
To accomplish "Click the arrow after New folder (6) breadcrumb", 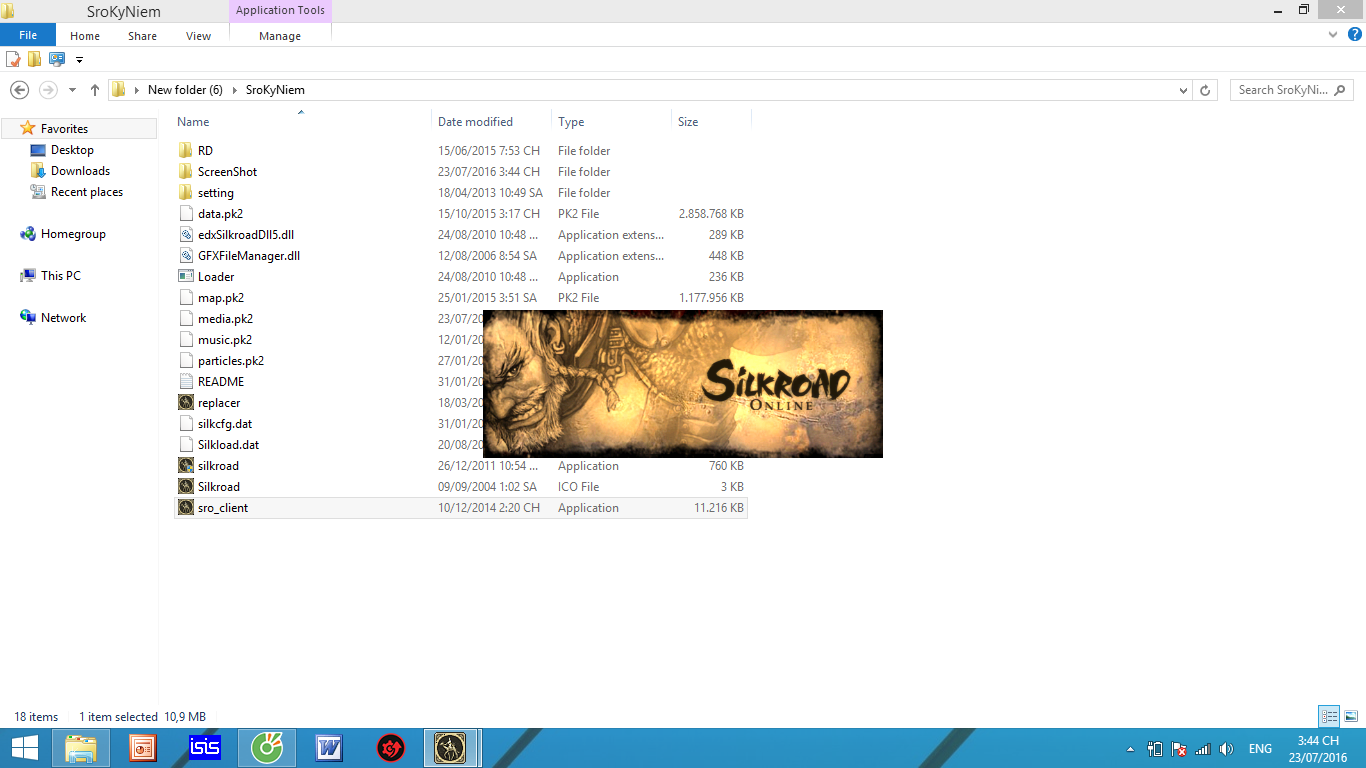I will click(234, 90).
